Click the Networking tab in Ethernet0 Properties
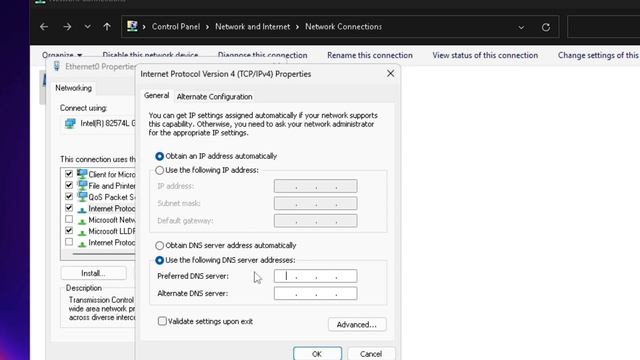640x360 pixels. [73, 88]
